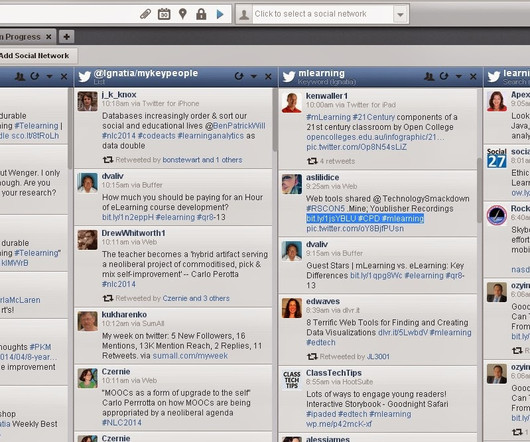Click the mykeypeople column vertical scrollbar

[x=275, y=120]
